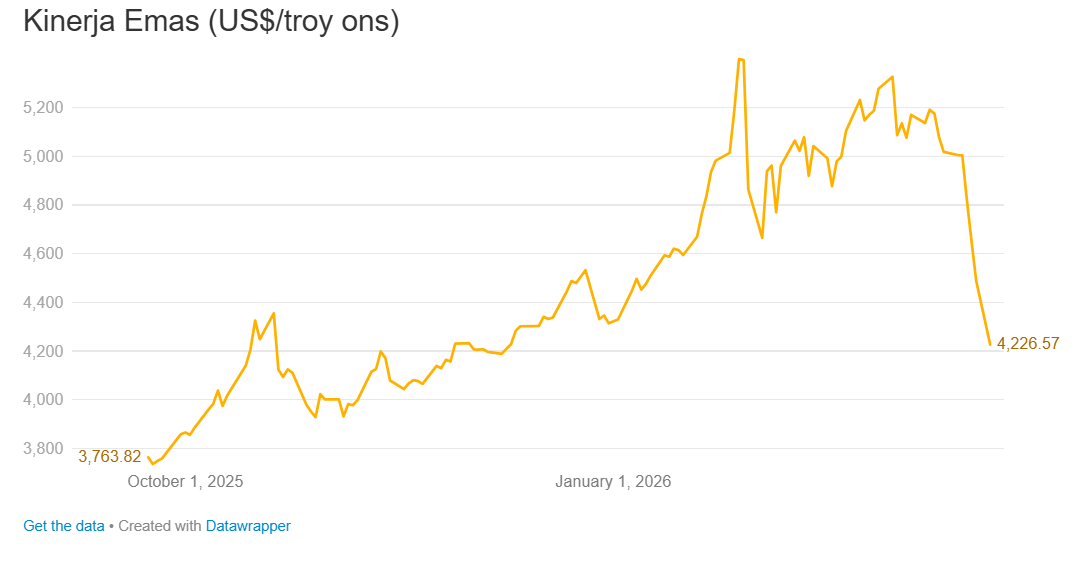Click the 4,600 y-axis label
This screenshot has height=577, width=1082.
[x=43, y=254]
